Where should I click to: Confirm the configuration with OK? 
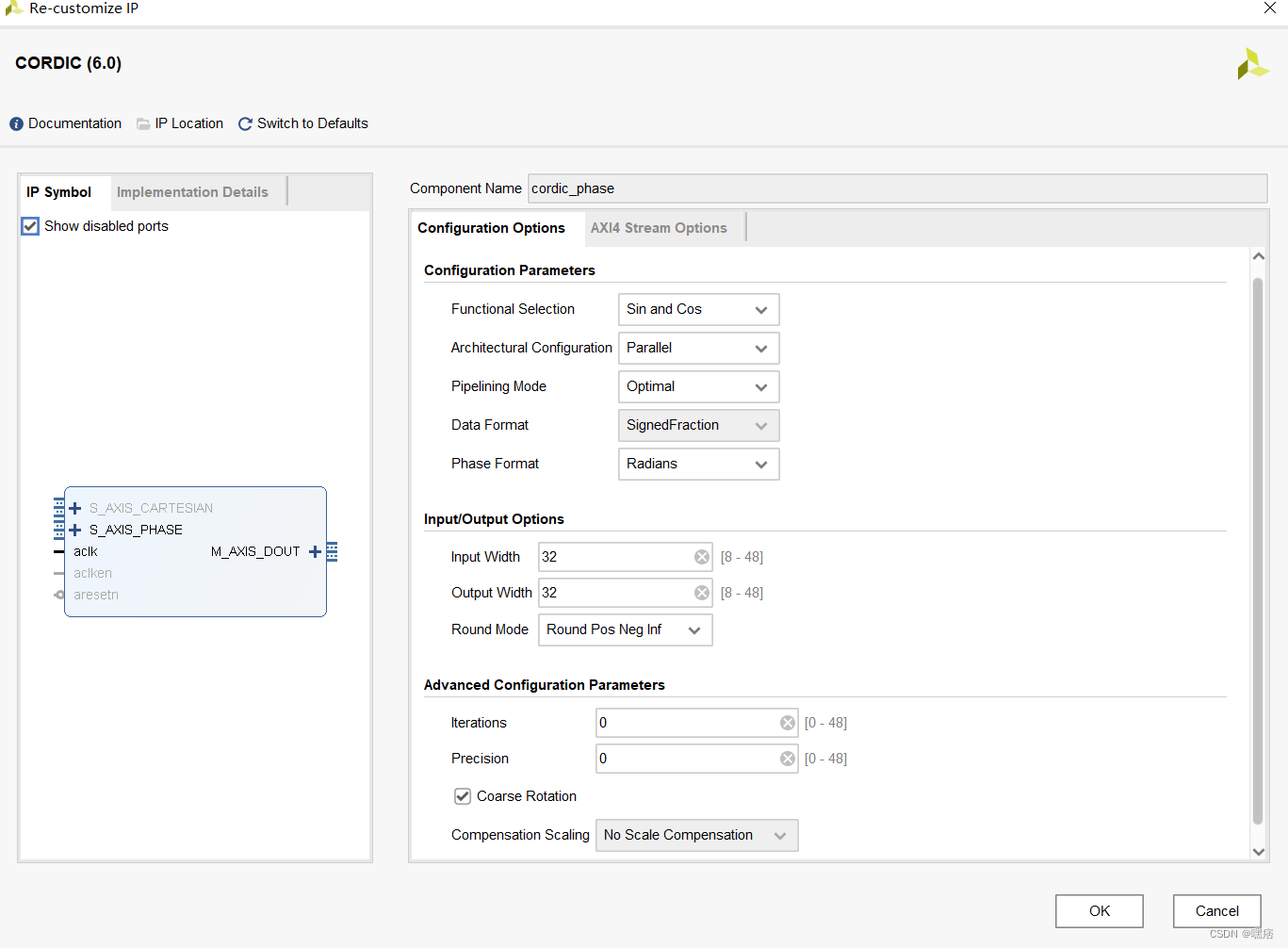pos(1099,910)
